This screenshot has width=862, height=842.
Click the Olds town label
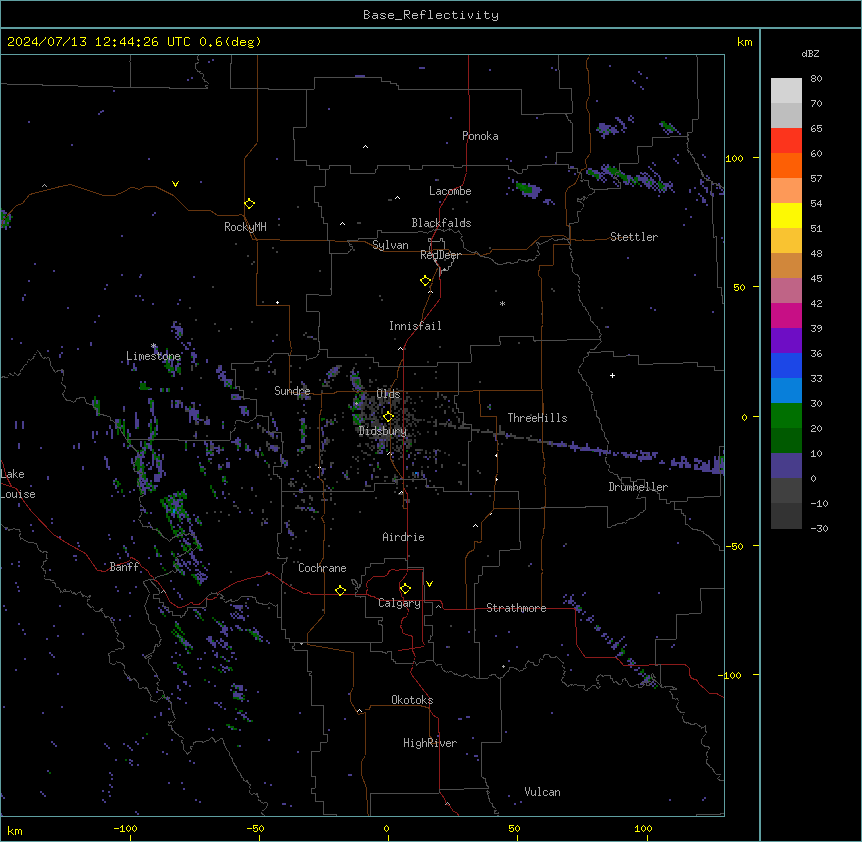(388, 394)
